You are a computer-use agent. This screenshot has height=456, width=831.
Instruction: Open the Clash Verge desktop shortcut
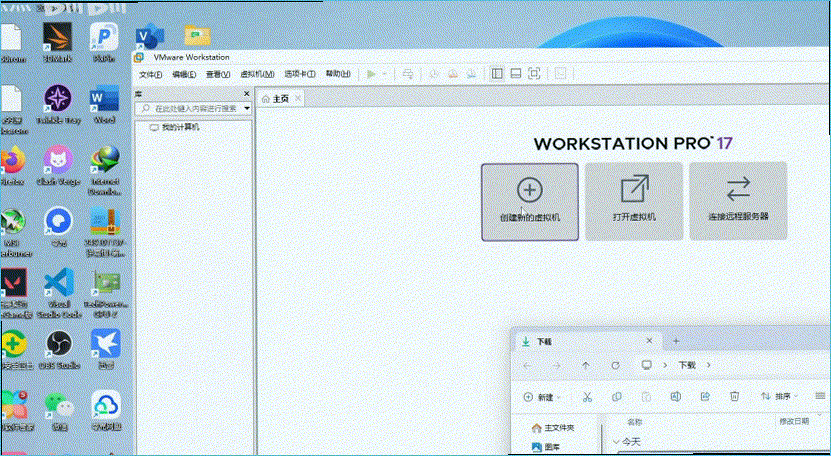[58, 166]
